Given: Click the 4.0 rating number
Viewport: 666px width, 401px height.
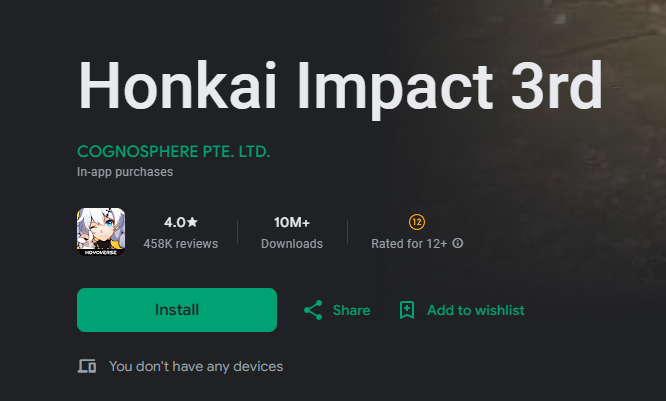Looking at the screenshot, I should click(175, 222).
